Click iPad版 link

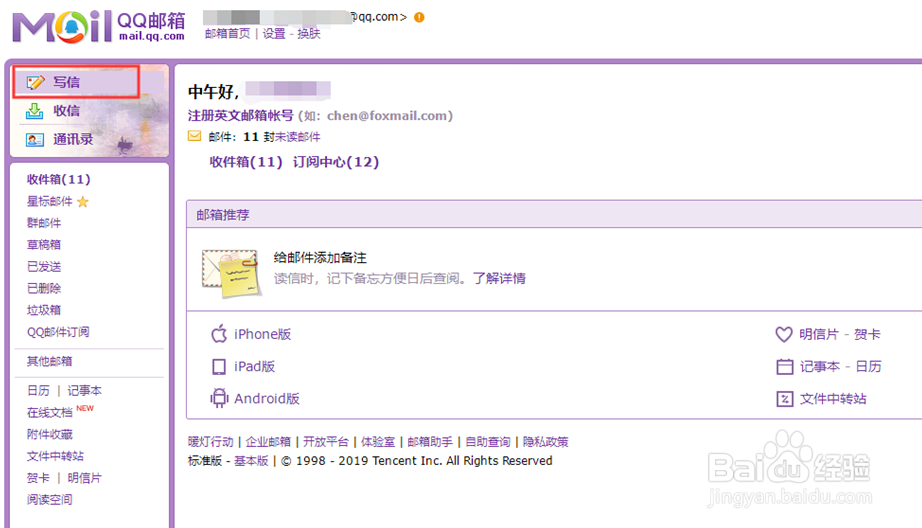[255, 366]
